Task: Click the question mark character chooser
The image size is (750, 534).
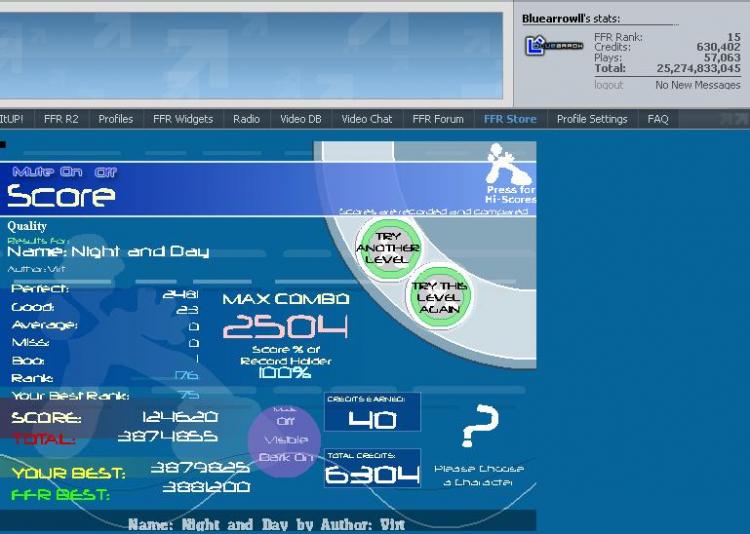Action: [x=479, y=427]
